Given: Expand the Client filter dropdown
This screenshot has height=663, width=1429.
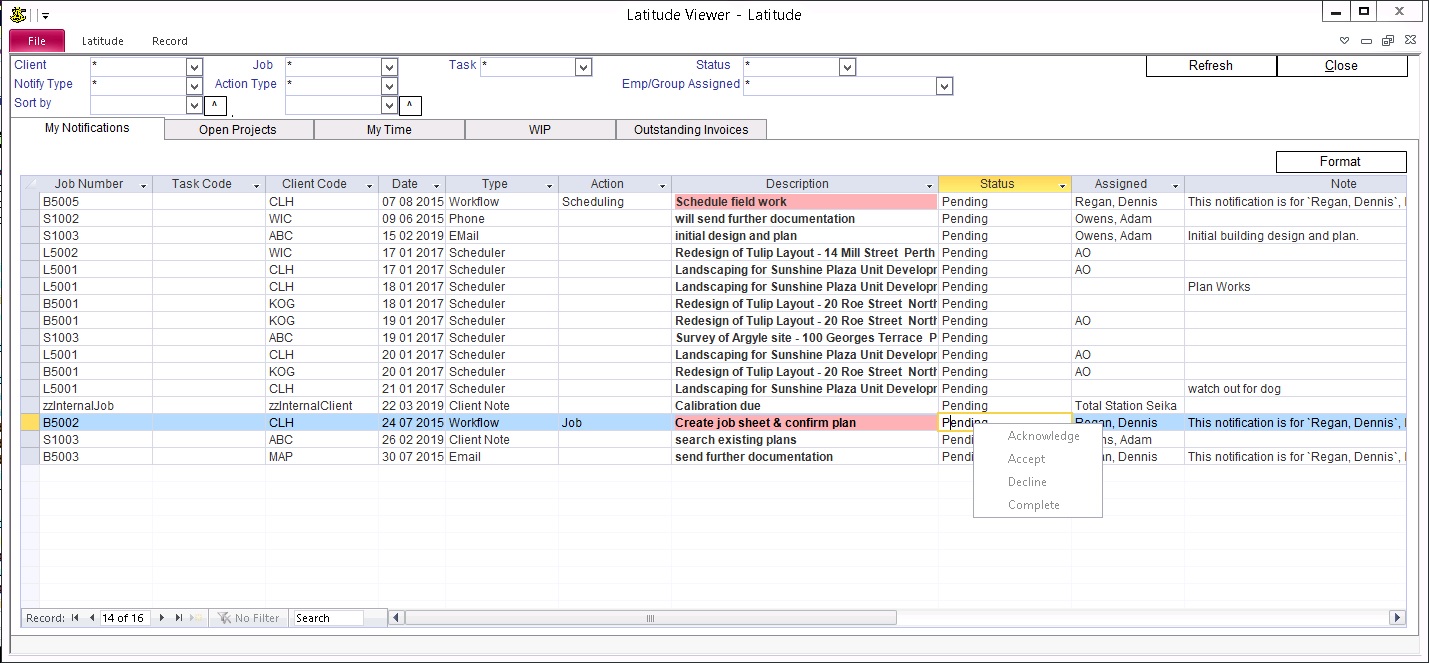Looking at the screenshot, I should click(195, 67).
